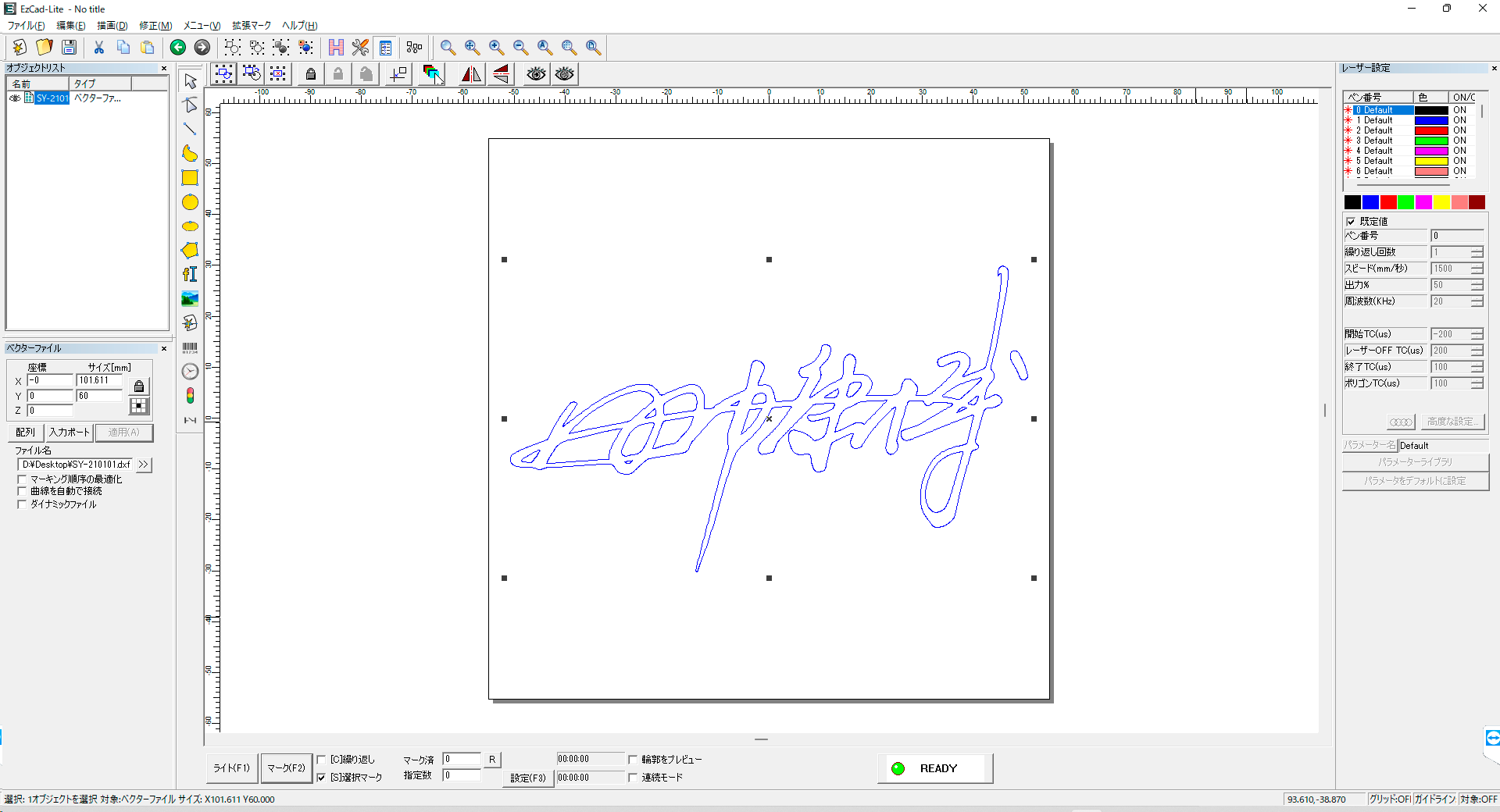Viewport: 1500px width, 812px height.
Task: Open the 描画(D) menu
Action: (112, 26)
